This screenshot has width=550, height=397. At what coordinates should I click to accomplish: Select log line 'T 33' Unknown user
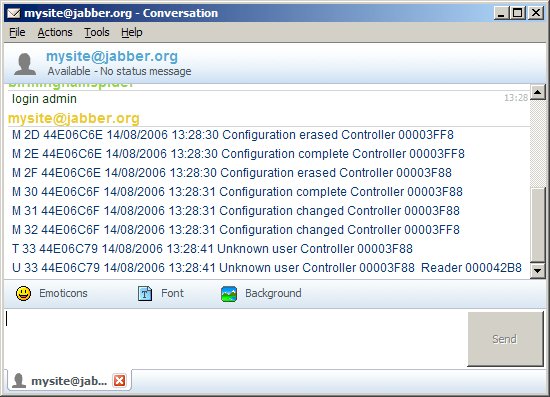212,248
